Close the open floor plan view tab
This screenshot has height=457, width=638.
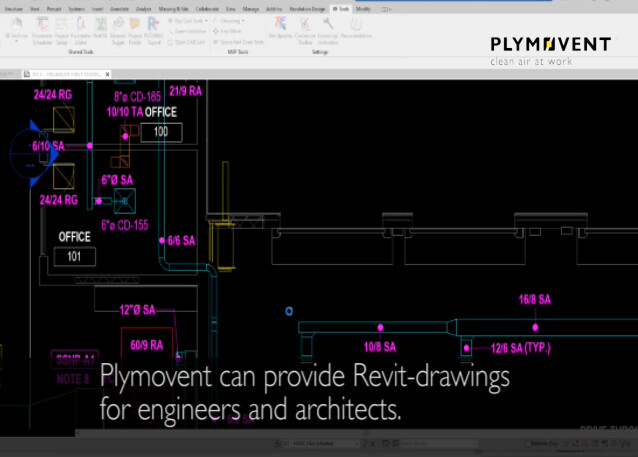(x=107, y=74)
